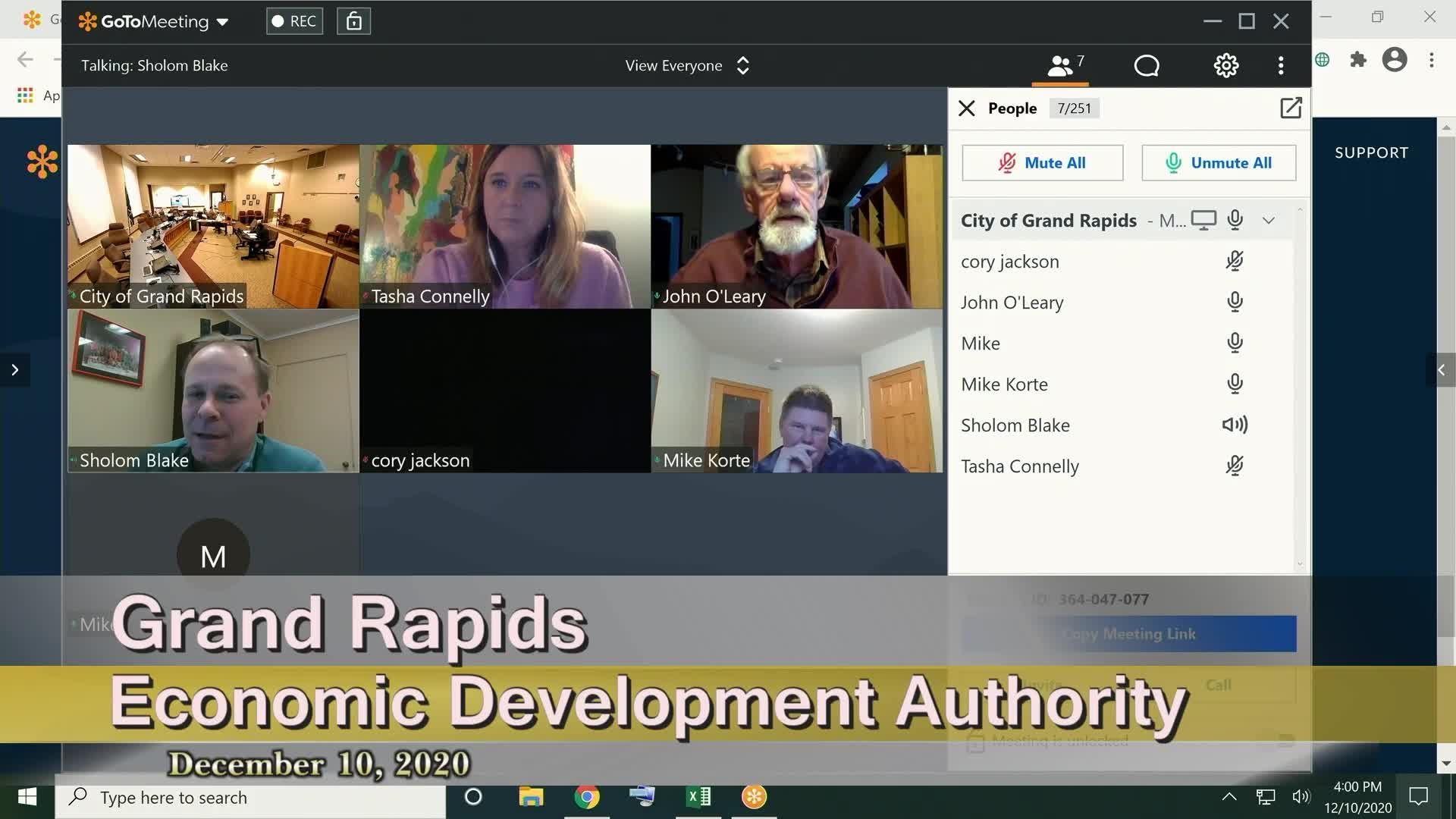This screenshot has height=819, width=1456.
Task: Click the City of Grand Rapids screen-share icon
Action: tap(1203, 220)
